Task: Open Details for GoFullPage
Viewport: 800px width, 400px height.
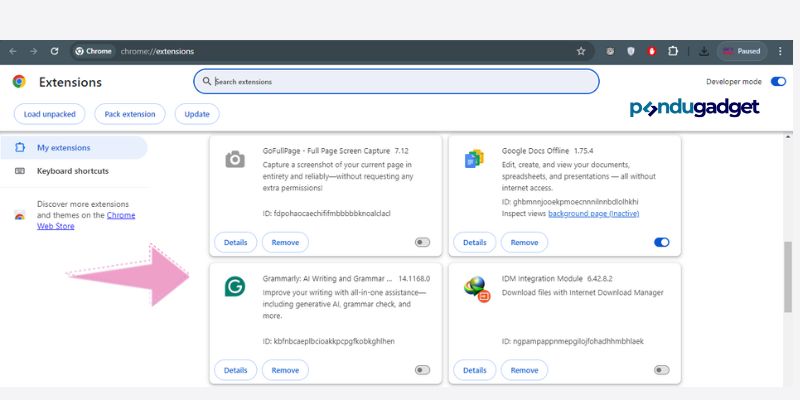Action: click(x=235, y=242)
